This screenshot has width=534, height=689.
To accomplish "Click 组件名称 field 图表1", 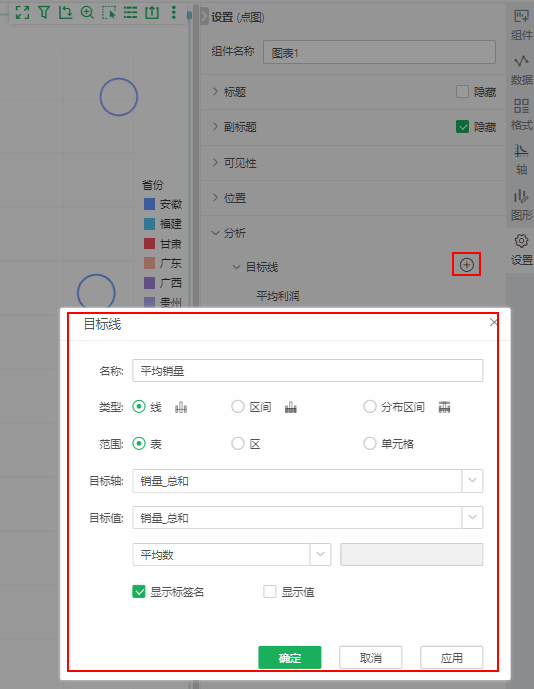I will coord(379,52).
